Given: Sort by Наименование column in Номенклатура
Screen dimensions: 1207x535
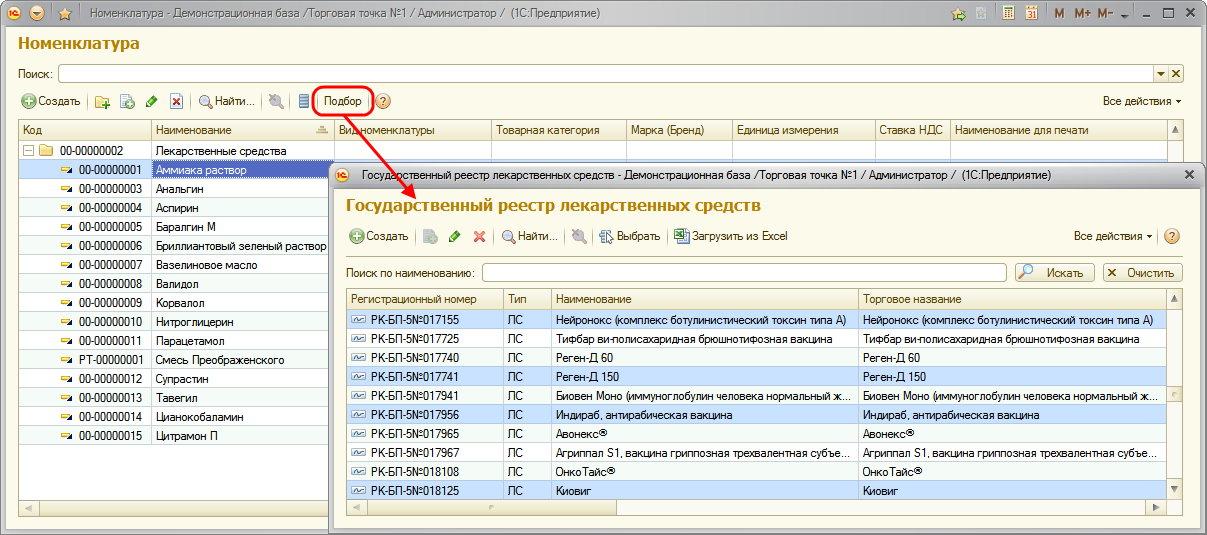Looking at the screenshot, I should pyautogui.click(x=230, y=130).
